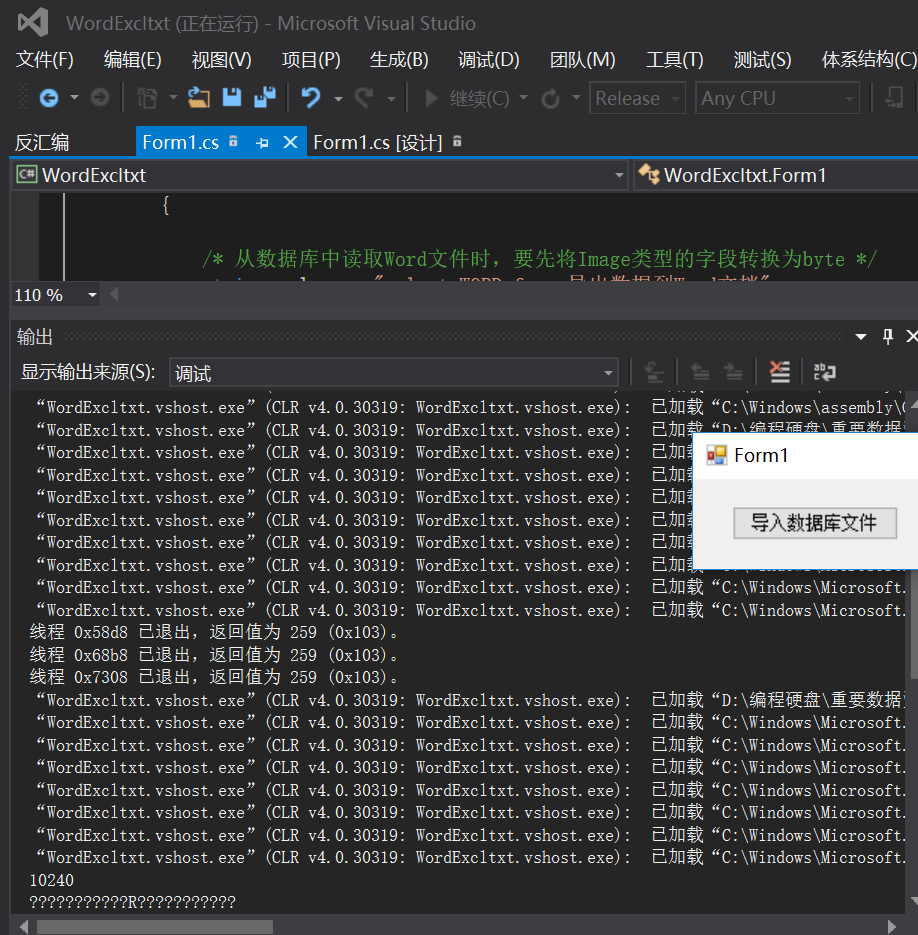Image resolution: width=918 pixels, height=935 pixels.
Task: Open the Undo history dropdown arrow
Action: [x=338, y=98]
